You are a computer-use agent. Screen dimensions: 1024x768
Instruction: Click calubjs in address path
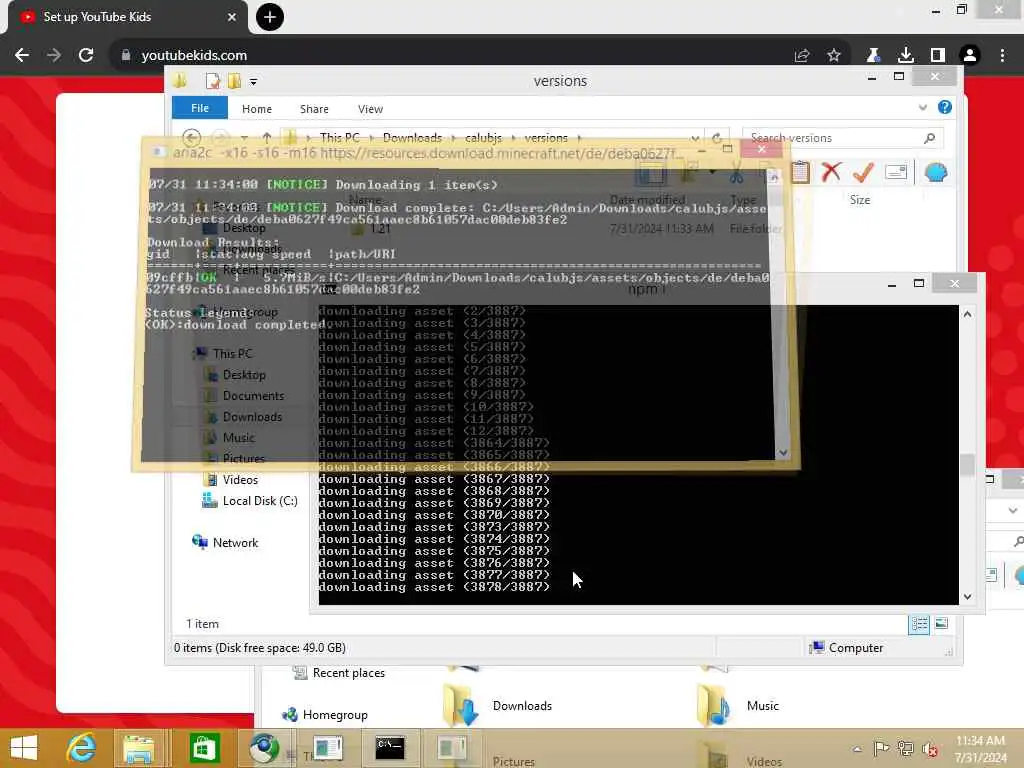(483, 138)
